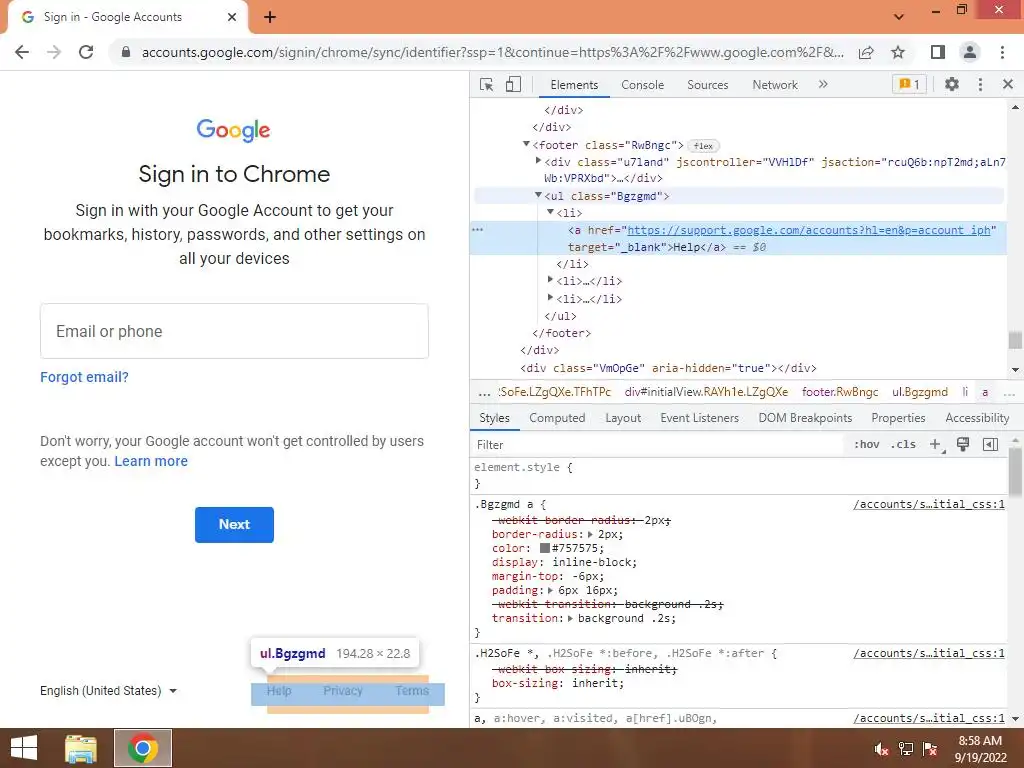
Task: Expand the third collapsed li node
Action: (550, 298)
